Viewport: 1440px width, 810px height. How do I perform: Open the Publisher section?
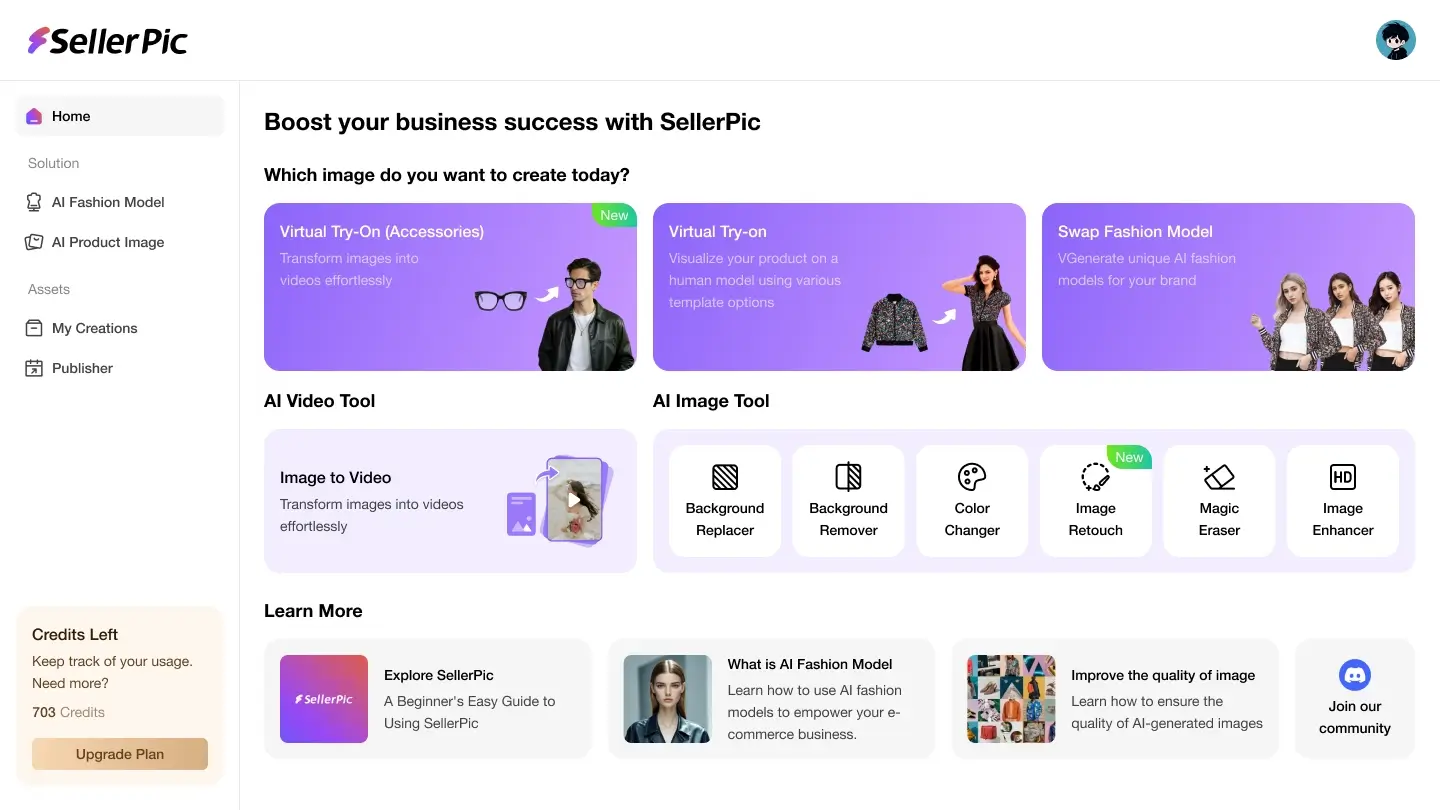(81, 368)
